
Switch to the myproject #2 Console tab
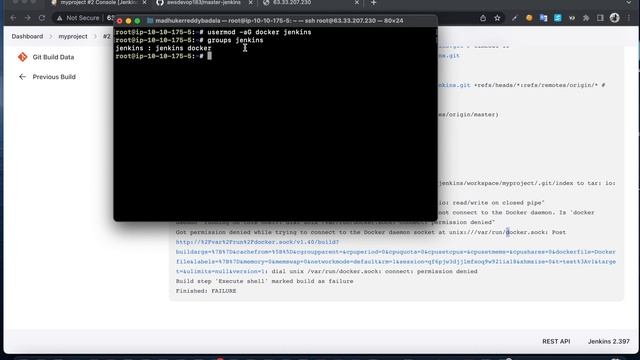(98, 3)
